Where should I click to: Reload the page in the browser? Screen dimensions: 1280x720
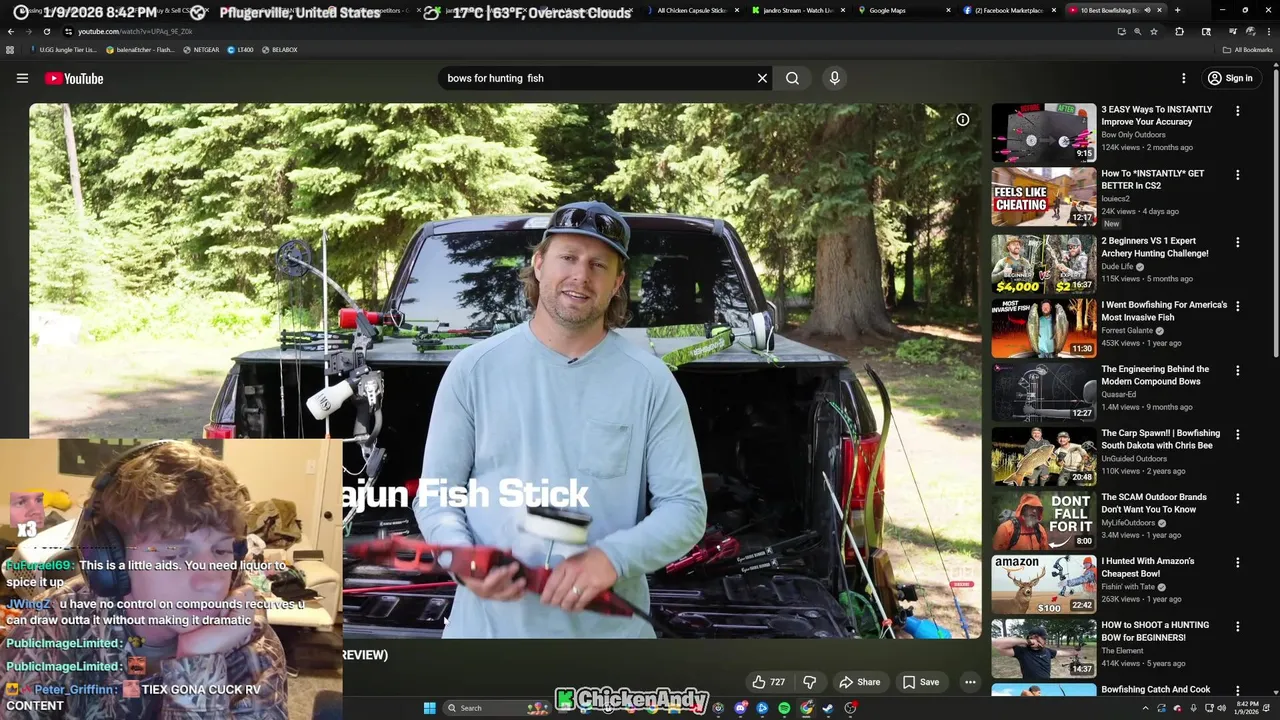47,31
